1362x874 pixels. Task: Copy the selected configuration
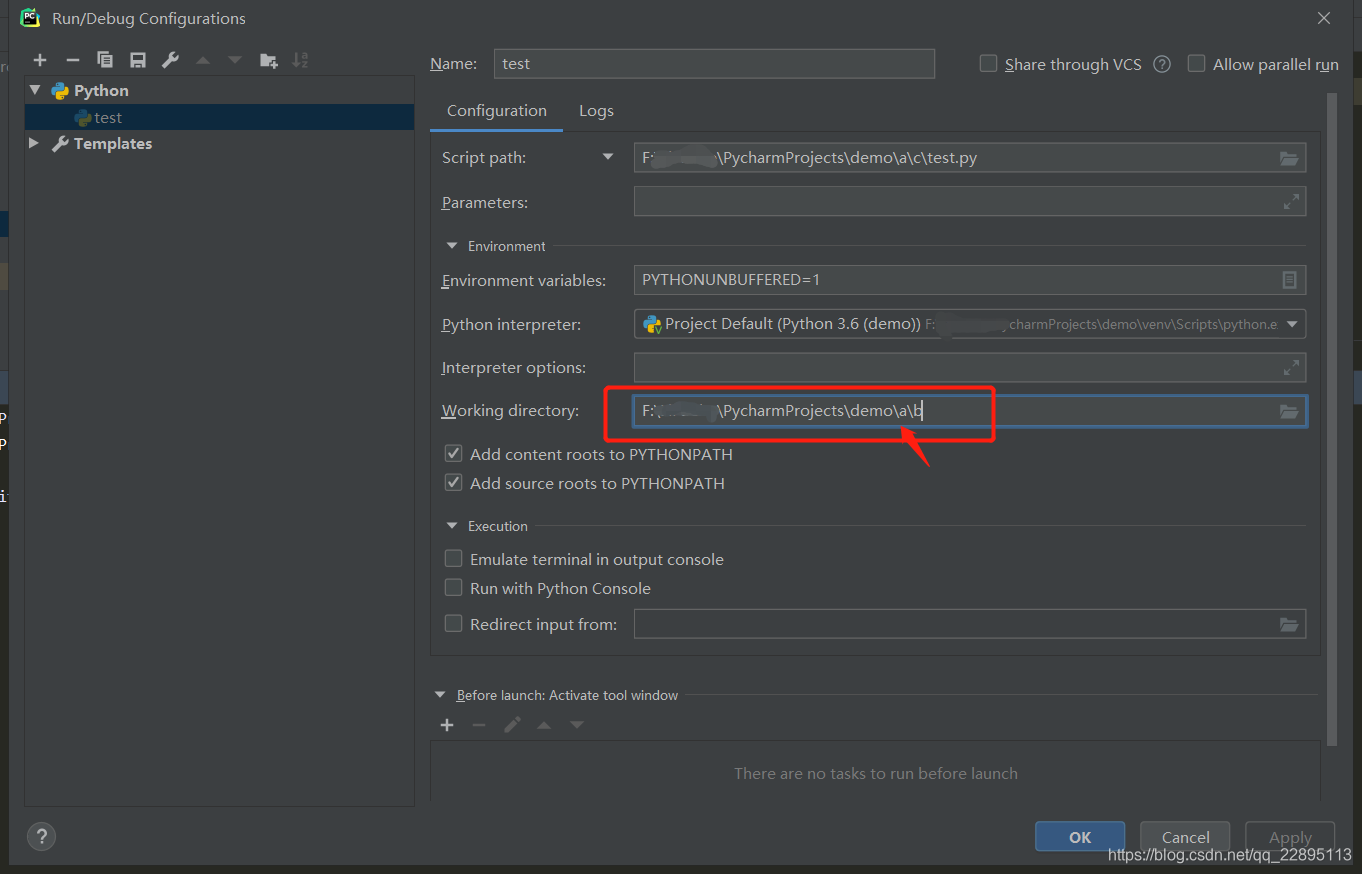click(x=105, y=60)
